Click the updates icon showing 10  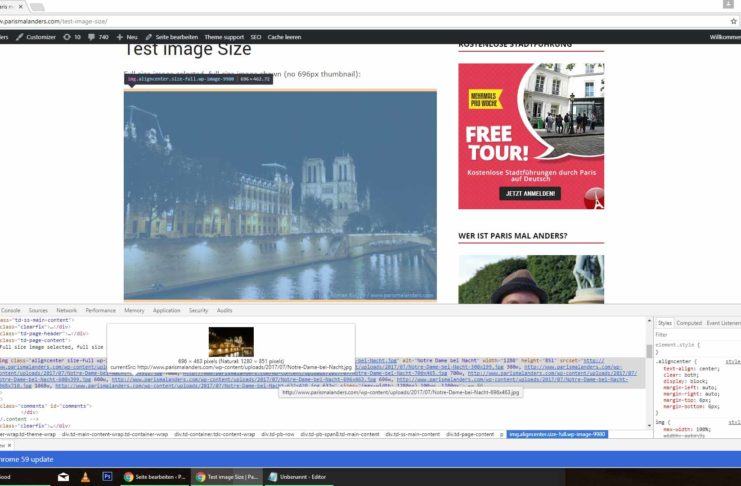coord(71,37)
